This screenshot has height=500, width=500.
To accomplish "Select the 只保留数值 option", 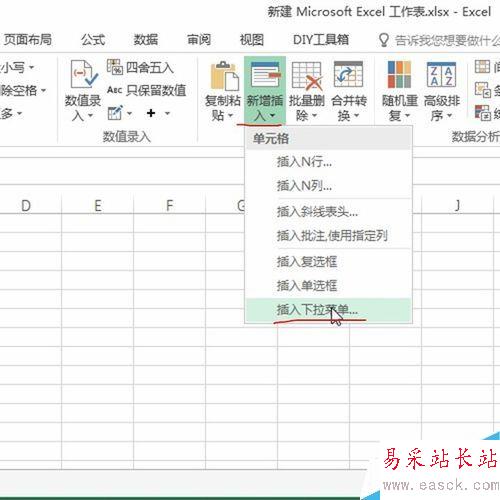I will (x=147, y=90).
